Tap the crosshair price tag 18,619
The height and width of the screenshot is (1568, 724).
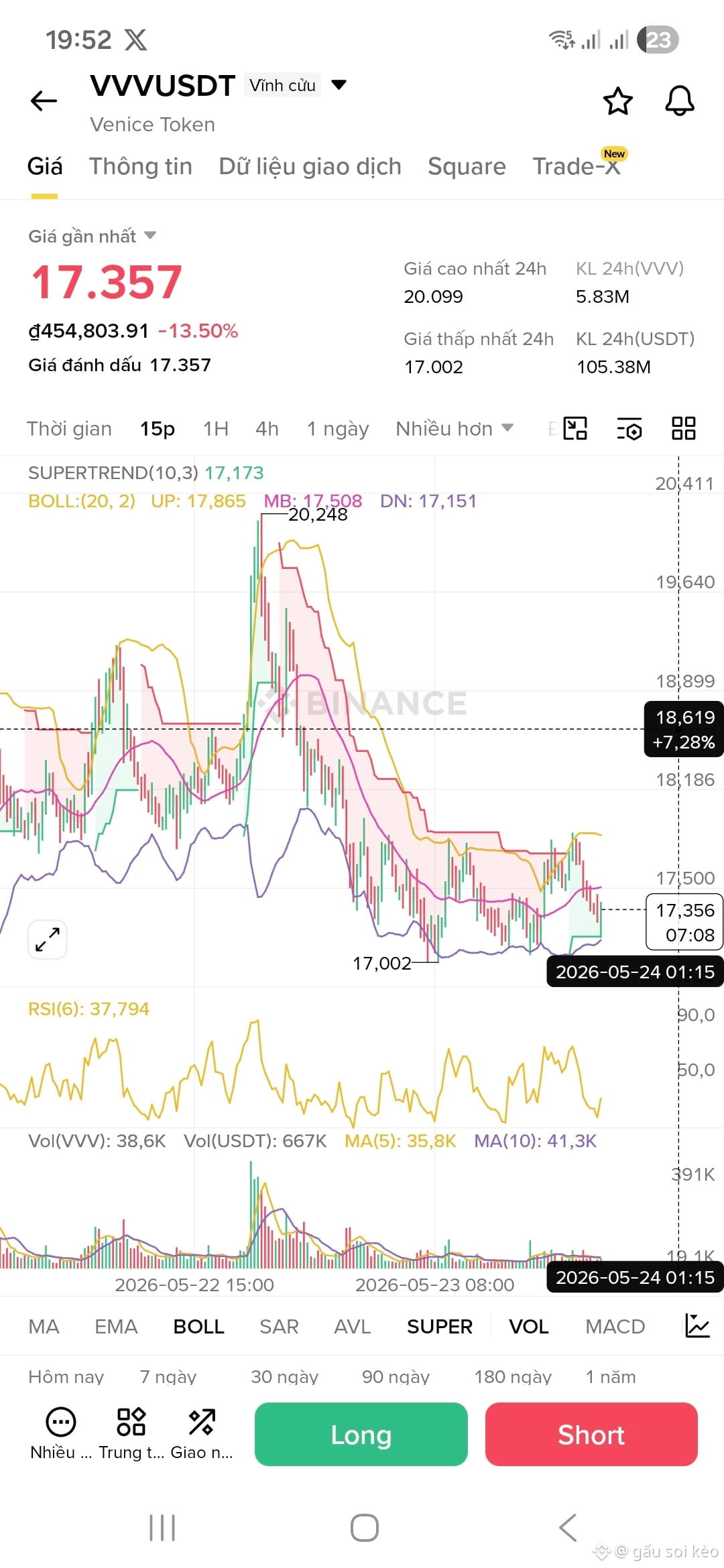coord(684,730)
